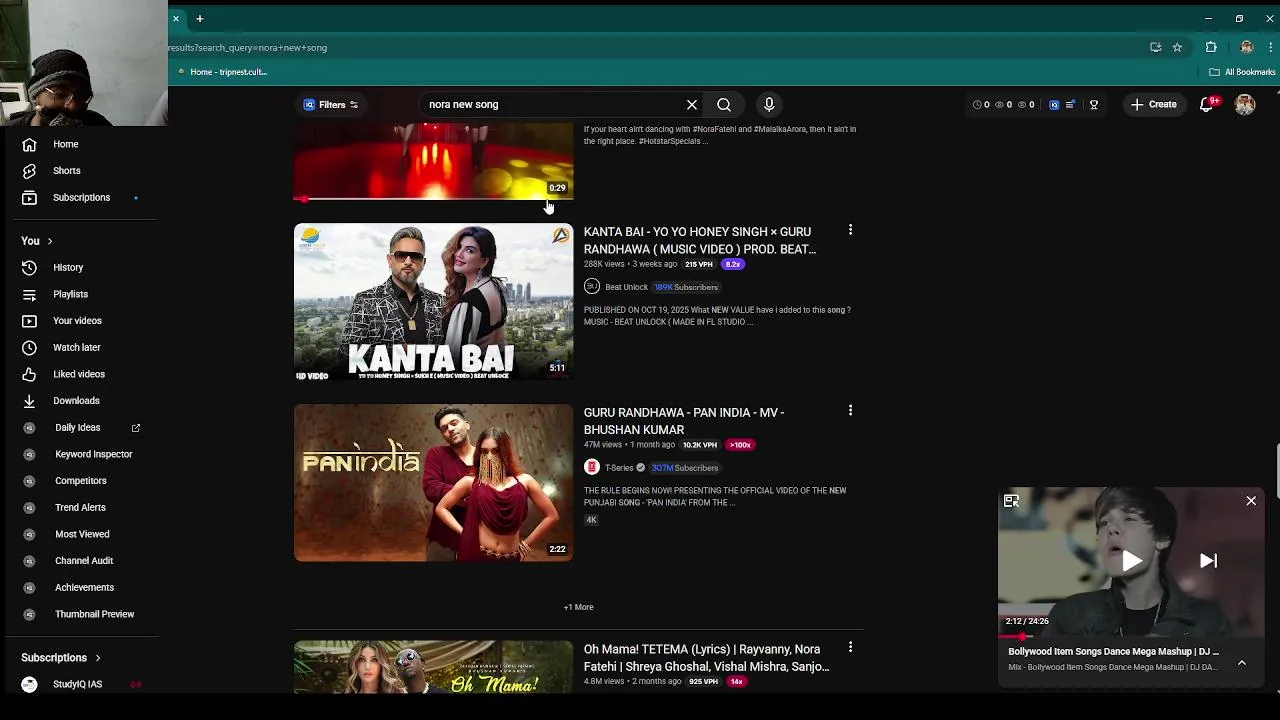Open the YouTube account avatar menu
This screenshot has width=1280, height=720.
(x=1245, y=104)
